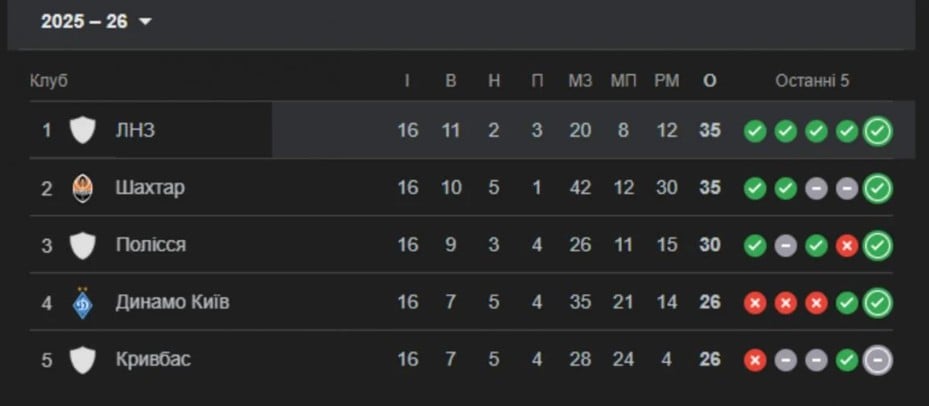
Task: Click the Останні 5 column header
Action: (x=812, y=81)
